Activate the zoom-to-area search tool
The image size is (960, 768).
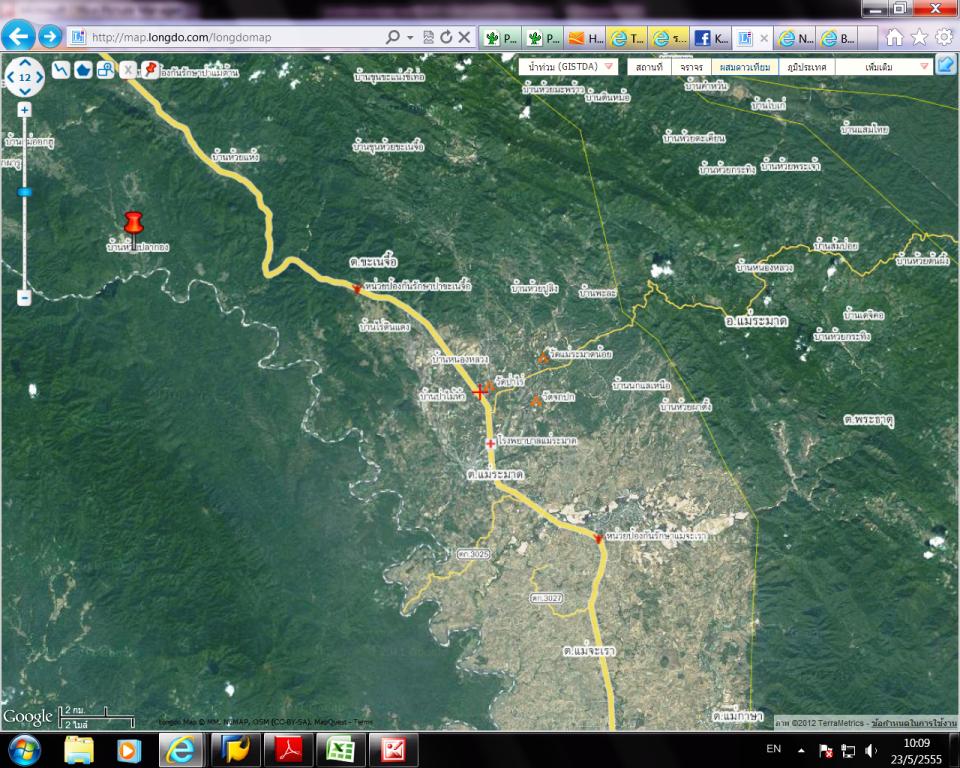105,70
